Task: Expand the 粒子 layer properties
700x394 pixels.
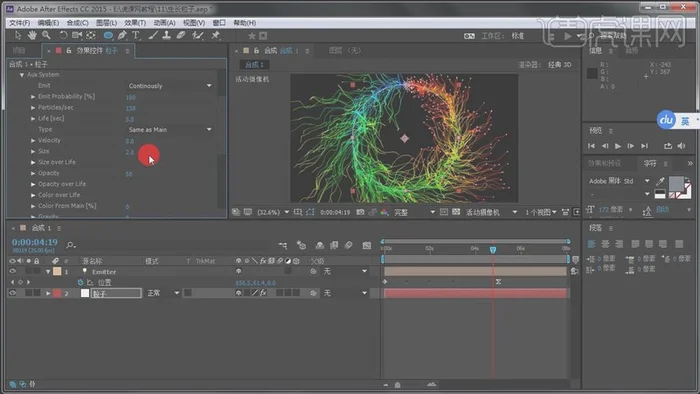Action: 48,293
